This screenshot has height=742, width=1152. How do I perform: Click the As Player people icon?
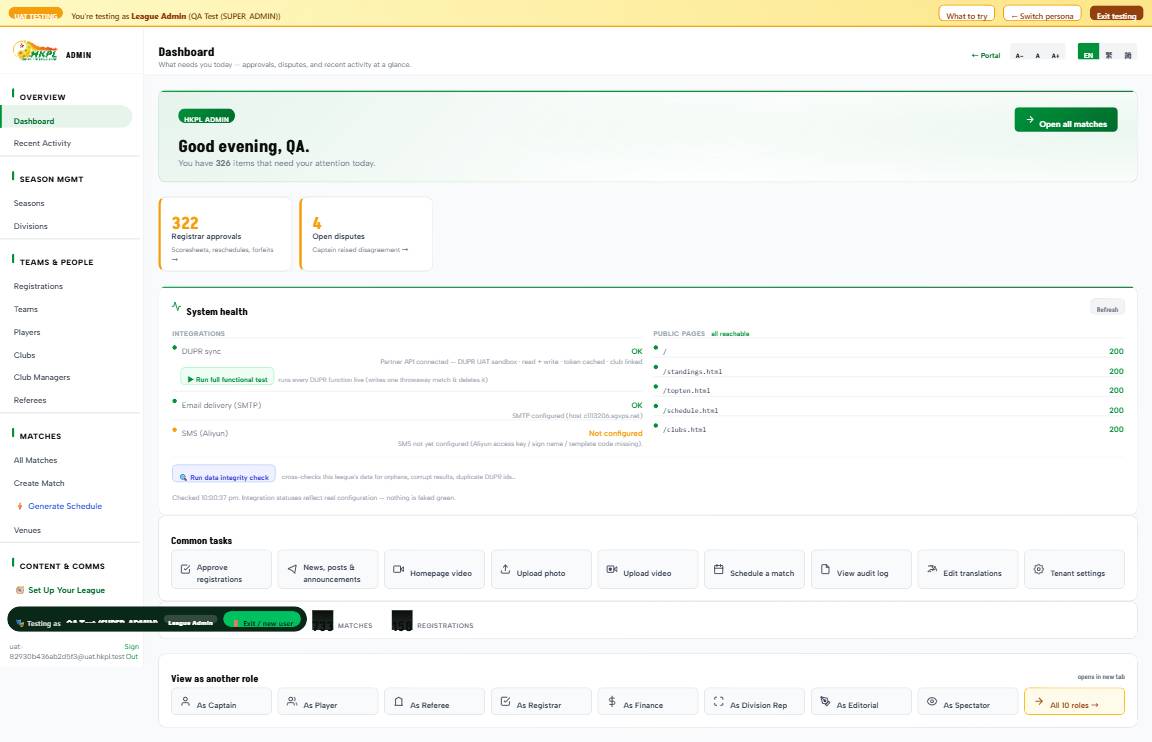point(292,701)
